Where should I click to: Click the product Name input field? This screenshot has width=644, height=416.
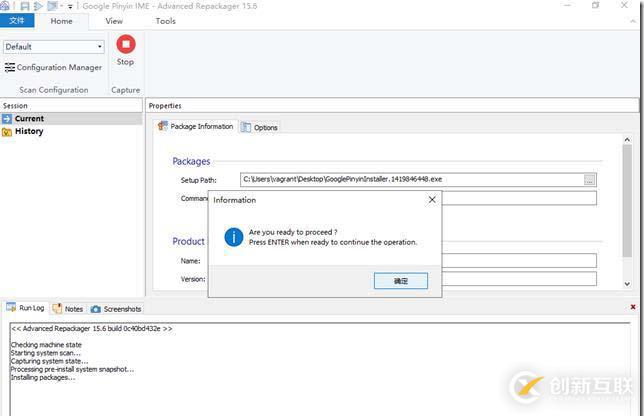[x=519, y=260]
